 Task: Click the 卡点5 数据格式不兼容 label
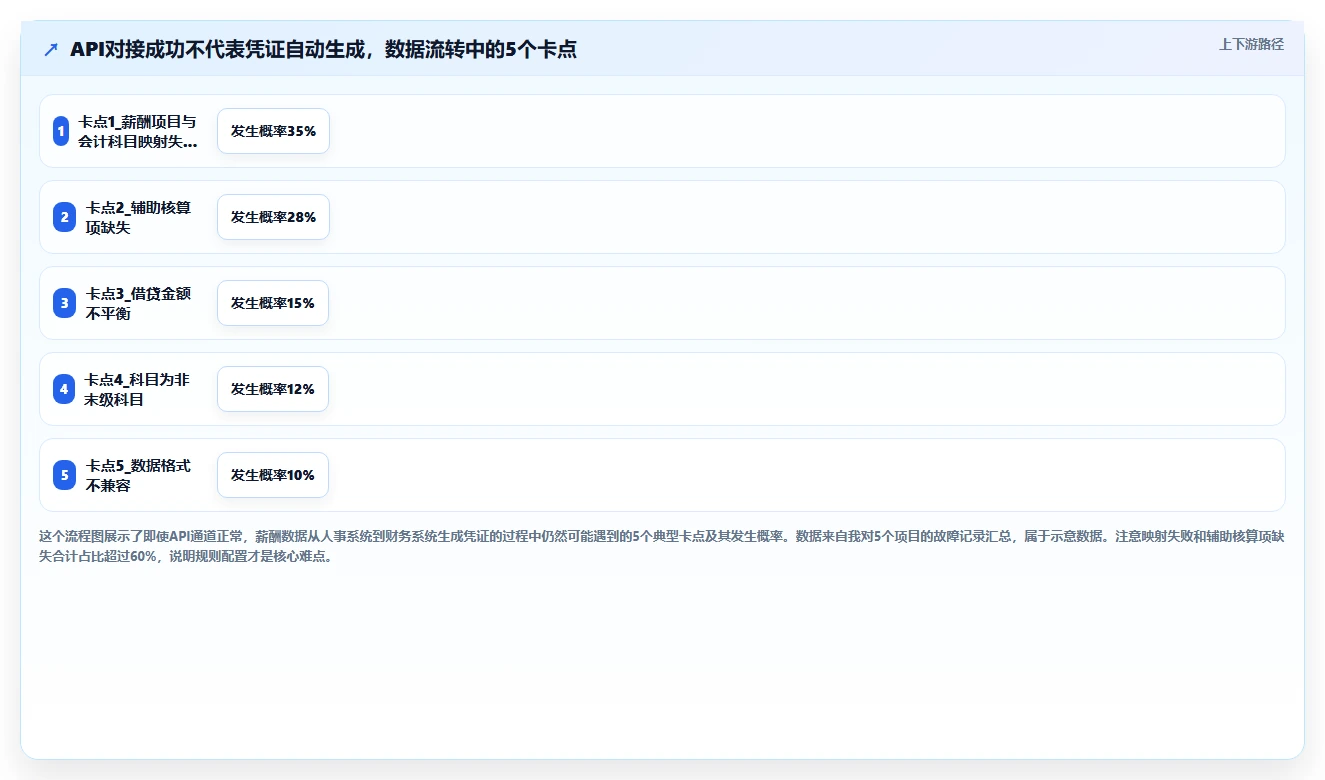coord(138,475)
